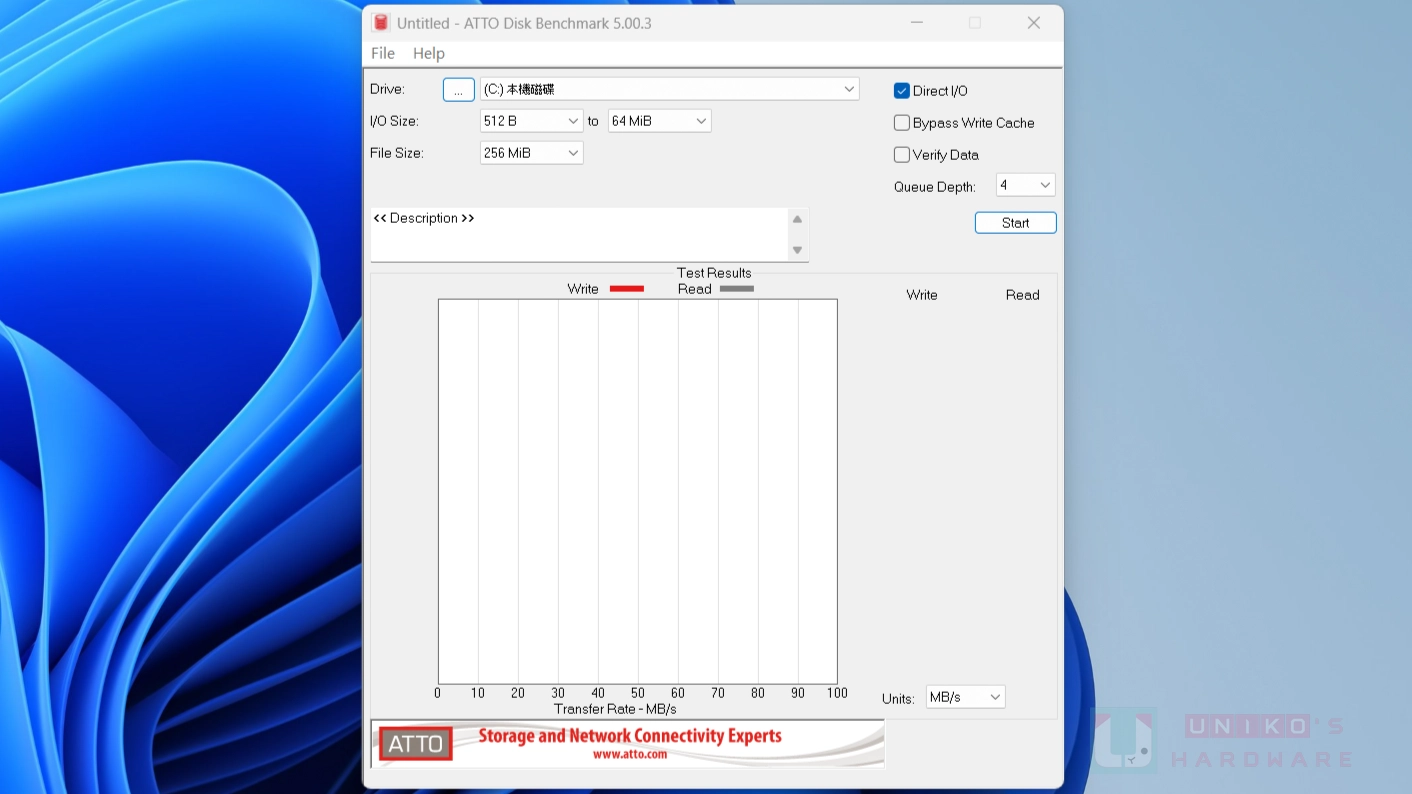The height and width of the screenshot is (794, 1412).
Task: Click the Description scroll up arrow
Action: pos(797,219)
